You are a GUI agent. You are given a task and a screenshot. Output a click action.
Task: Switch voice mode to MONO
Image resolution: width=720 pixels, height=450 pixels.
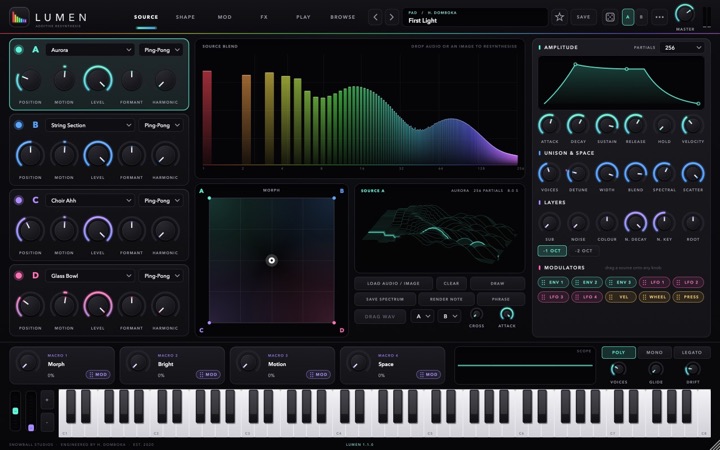pyautogui.click(x=654, y=352)
